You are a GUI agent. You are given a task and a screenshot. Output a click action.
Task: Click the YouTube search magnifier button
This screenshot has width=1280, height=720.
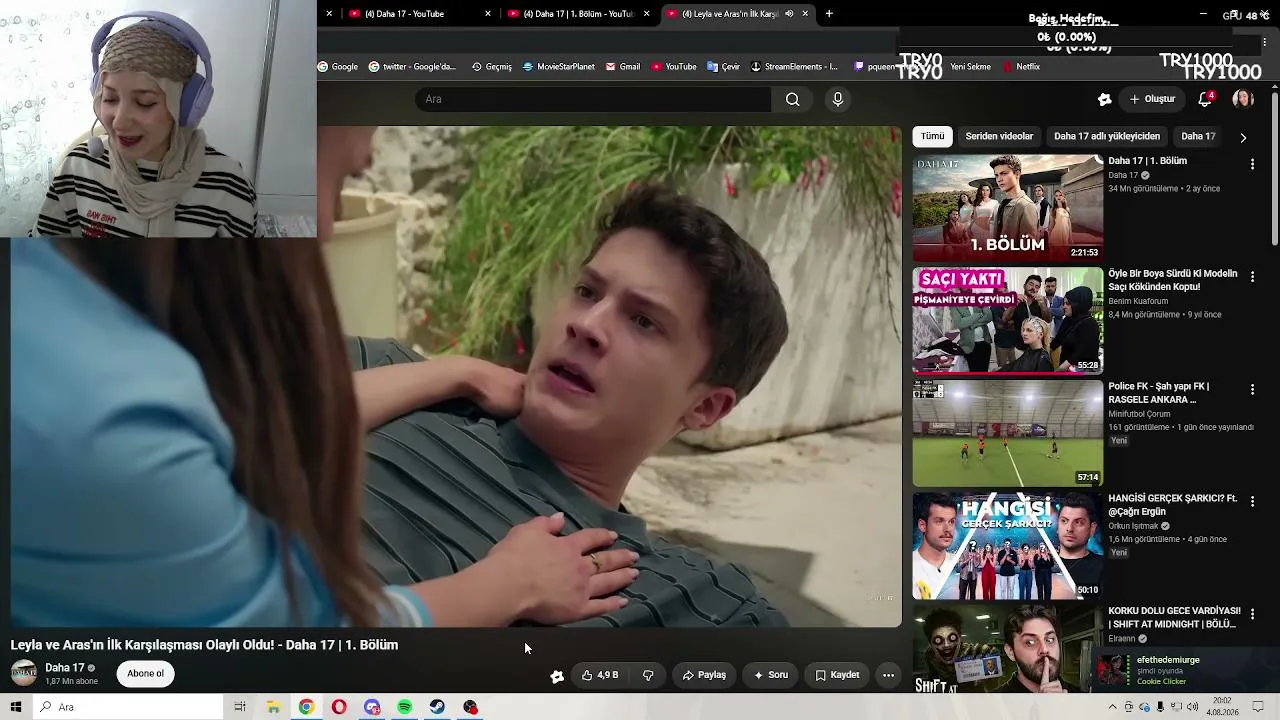(x=792, y=99)
